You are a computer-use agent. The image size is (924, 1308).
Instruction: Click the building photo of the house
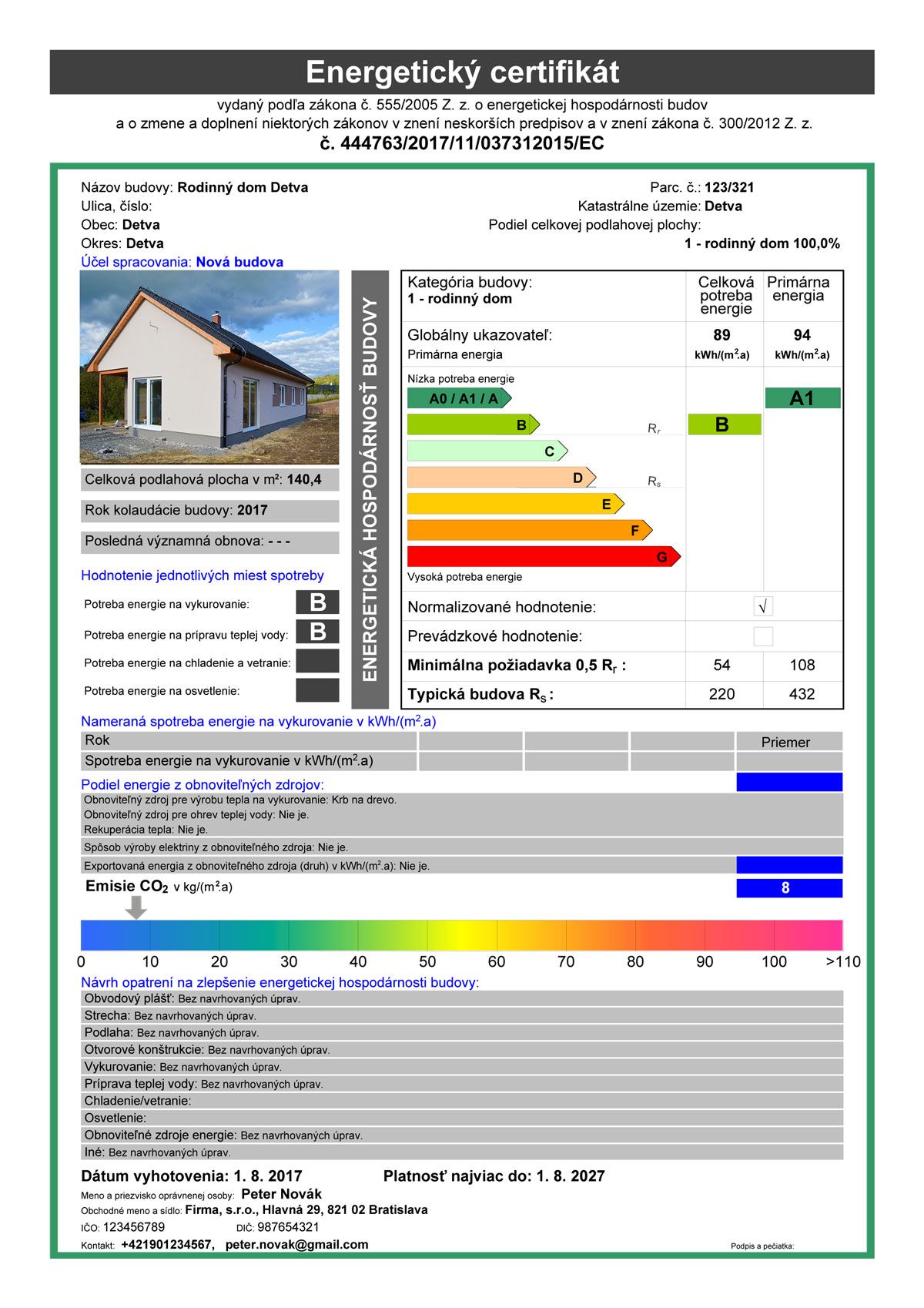(x=209, y=367)
